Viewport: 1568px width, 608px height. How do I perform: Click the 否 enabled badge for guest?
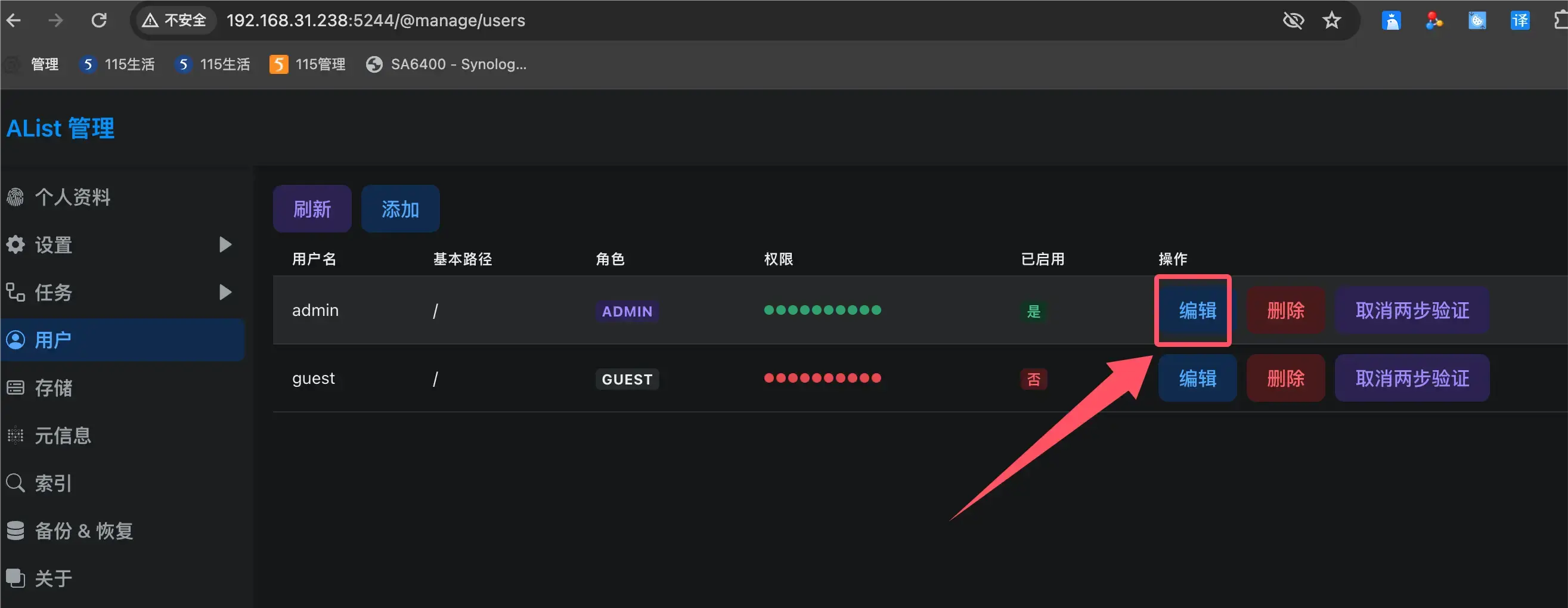coord(1034,379)
